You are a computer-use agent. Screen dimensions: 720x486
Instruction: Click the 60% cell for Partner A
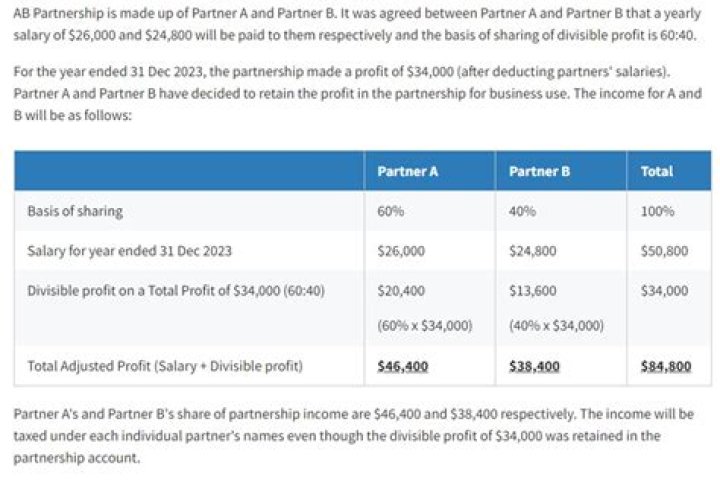[x=391, y=211]
